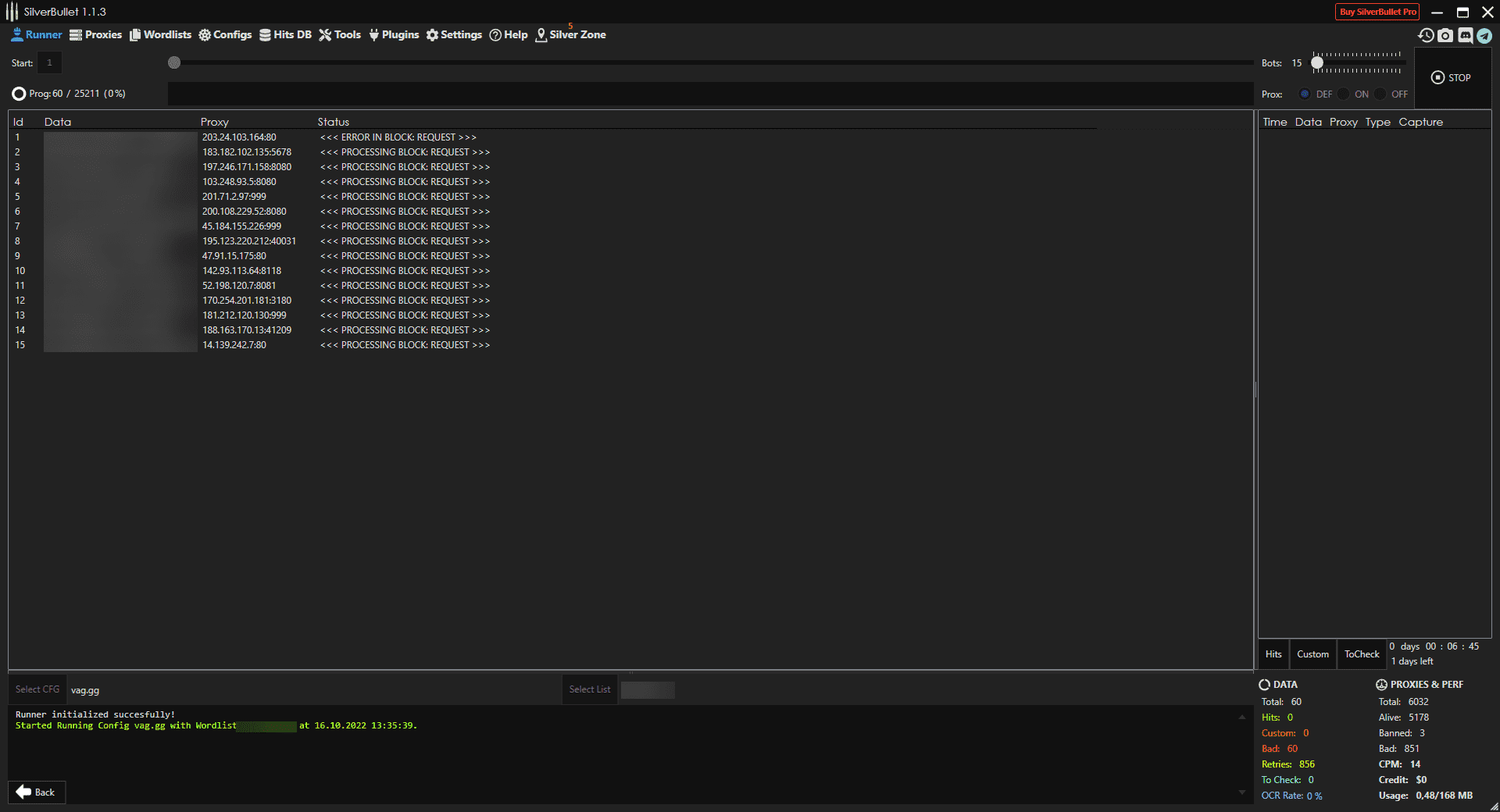Select proxy cell 14.139.242.7:80

(234, 345)
